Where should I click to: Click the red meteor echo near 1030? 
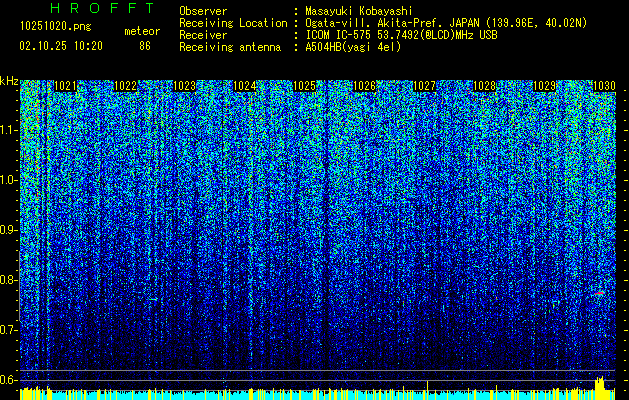(599, 294)
